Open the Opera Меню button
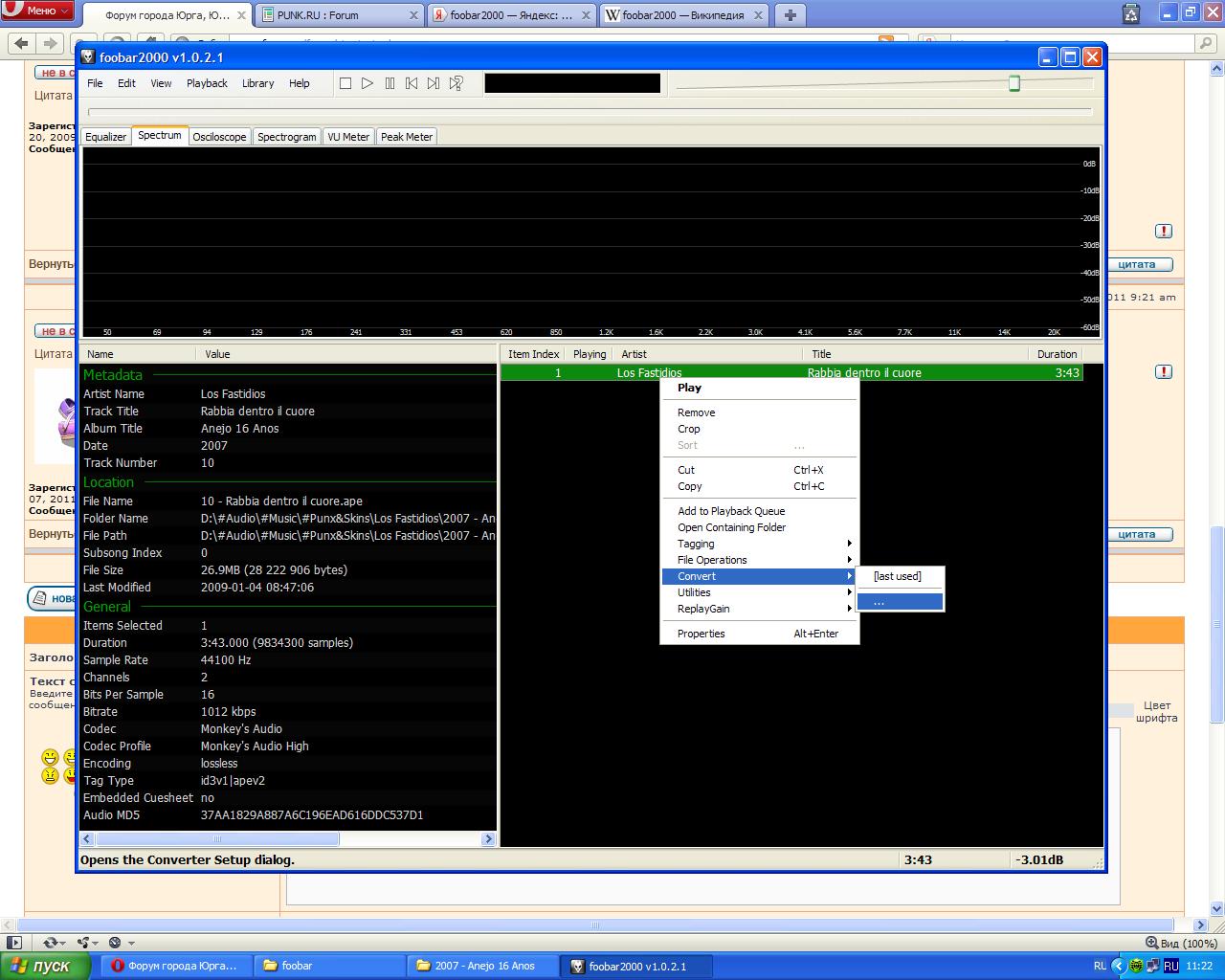1225x980 pixels. pyautogui.click(x=39, y=11)
